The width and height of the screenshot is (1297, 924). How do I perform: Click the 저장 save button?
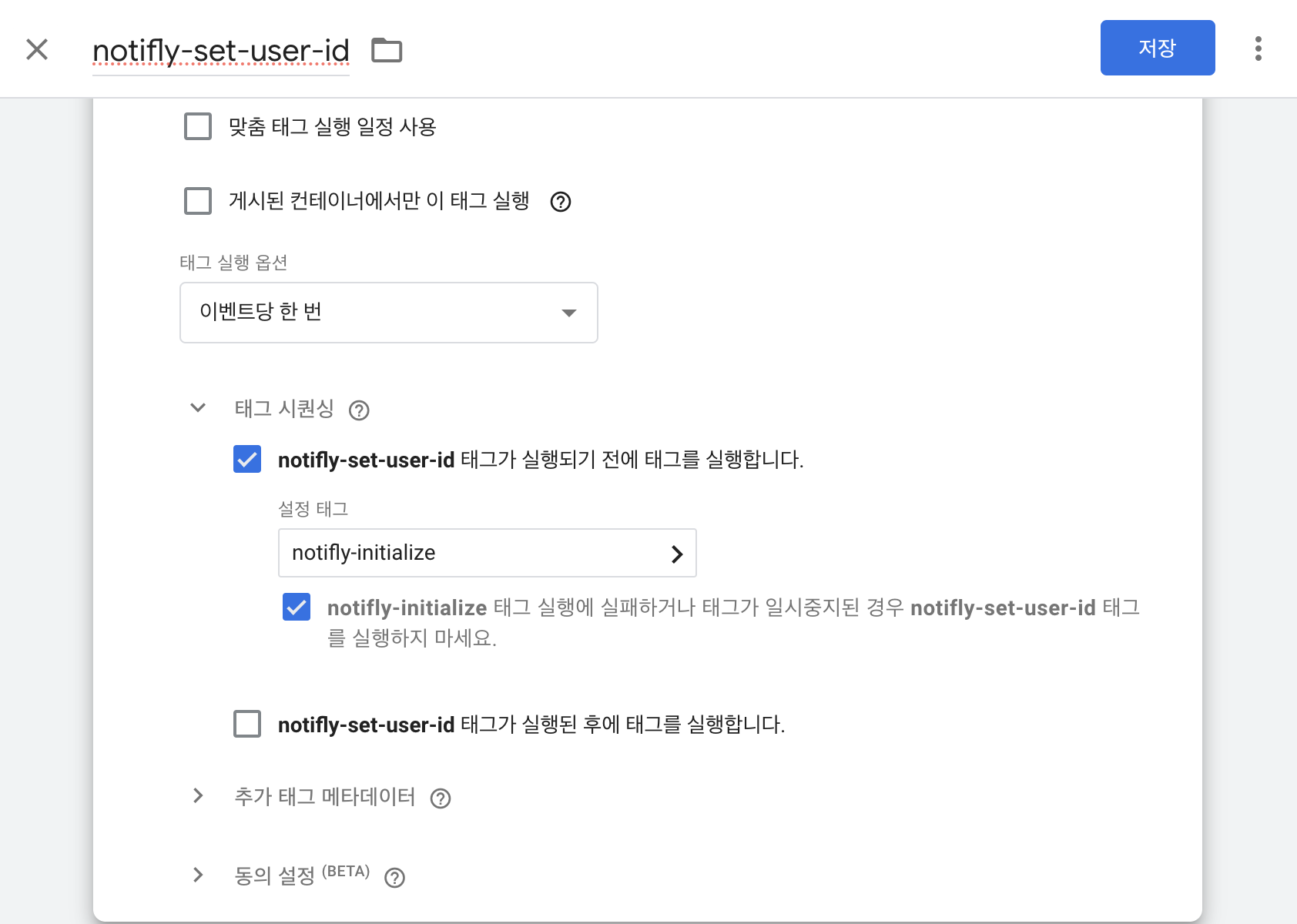(1158, 48)
